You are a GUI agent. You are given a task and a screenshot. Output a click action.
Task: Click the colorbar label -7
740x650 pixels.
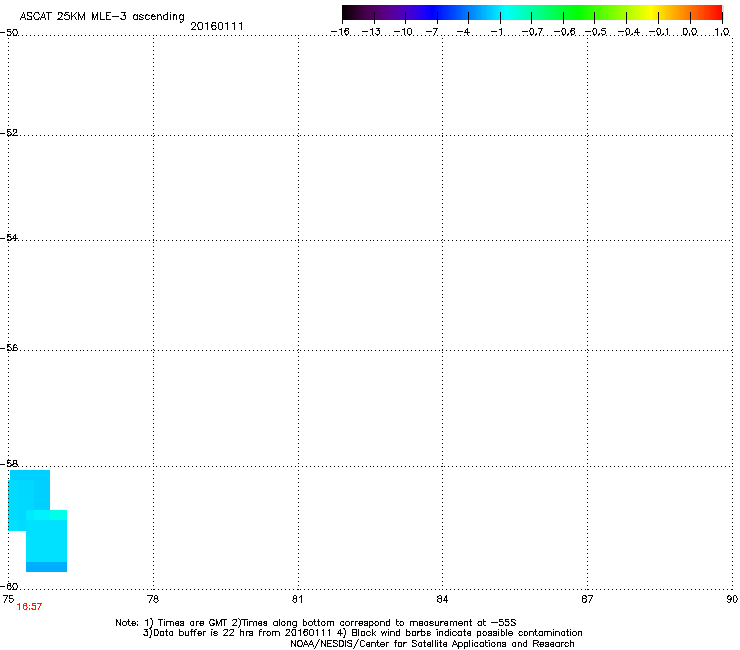(432, 32)
